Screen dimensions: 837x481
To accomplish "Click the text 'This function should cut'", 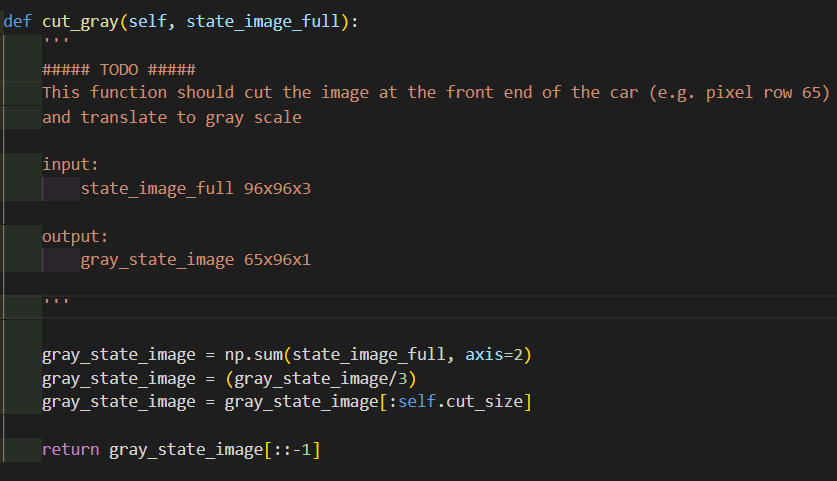I will (x=157, y=93).
